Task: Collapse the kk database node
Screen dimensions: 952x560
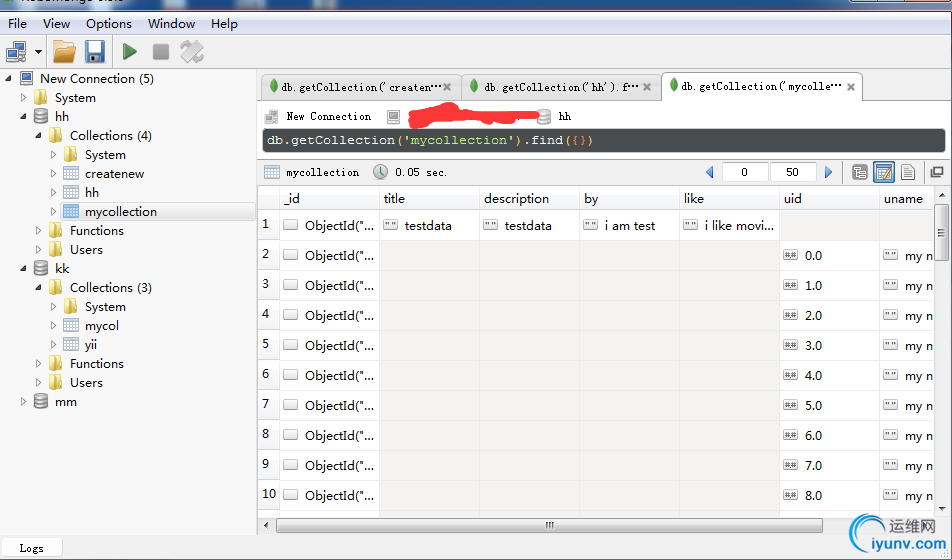Action: pos(24,268)
